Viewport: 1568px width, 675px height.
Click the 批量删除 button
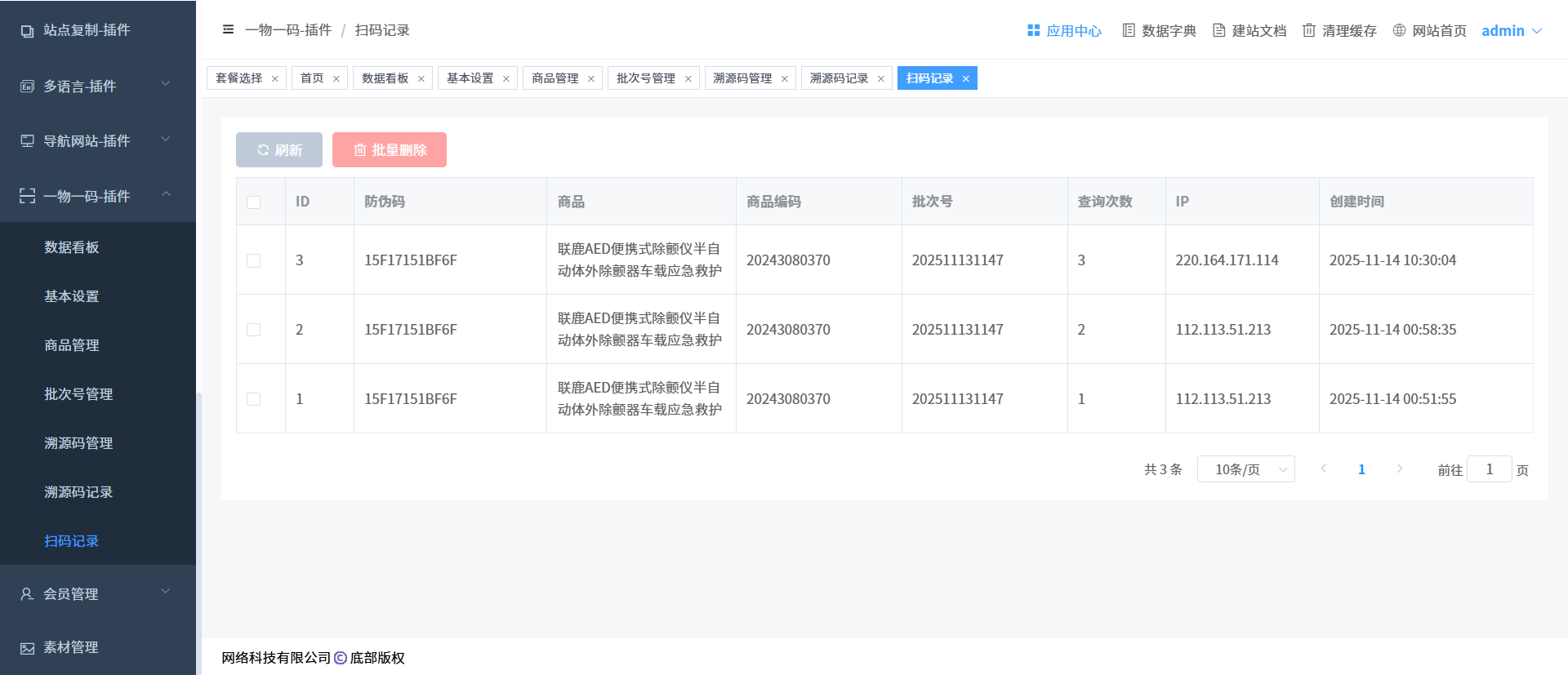click(390, 150)
